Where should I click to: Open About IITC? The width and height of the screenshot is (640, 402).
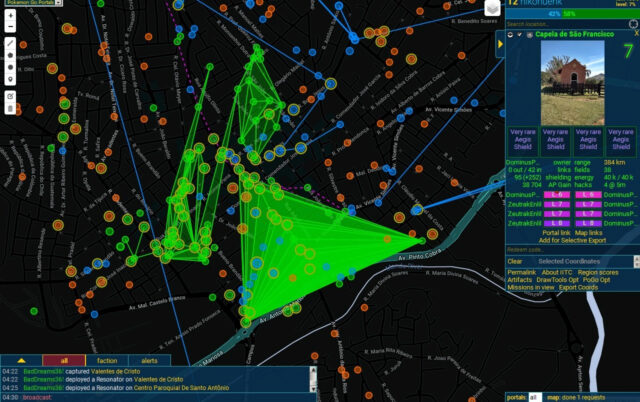(557, 272)
